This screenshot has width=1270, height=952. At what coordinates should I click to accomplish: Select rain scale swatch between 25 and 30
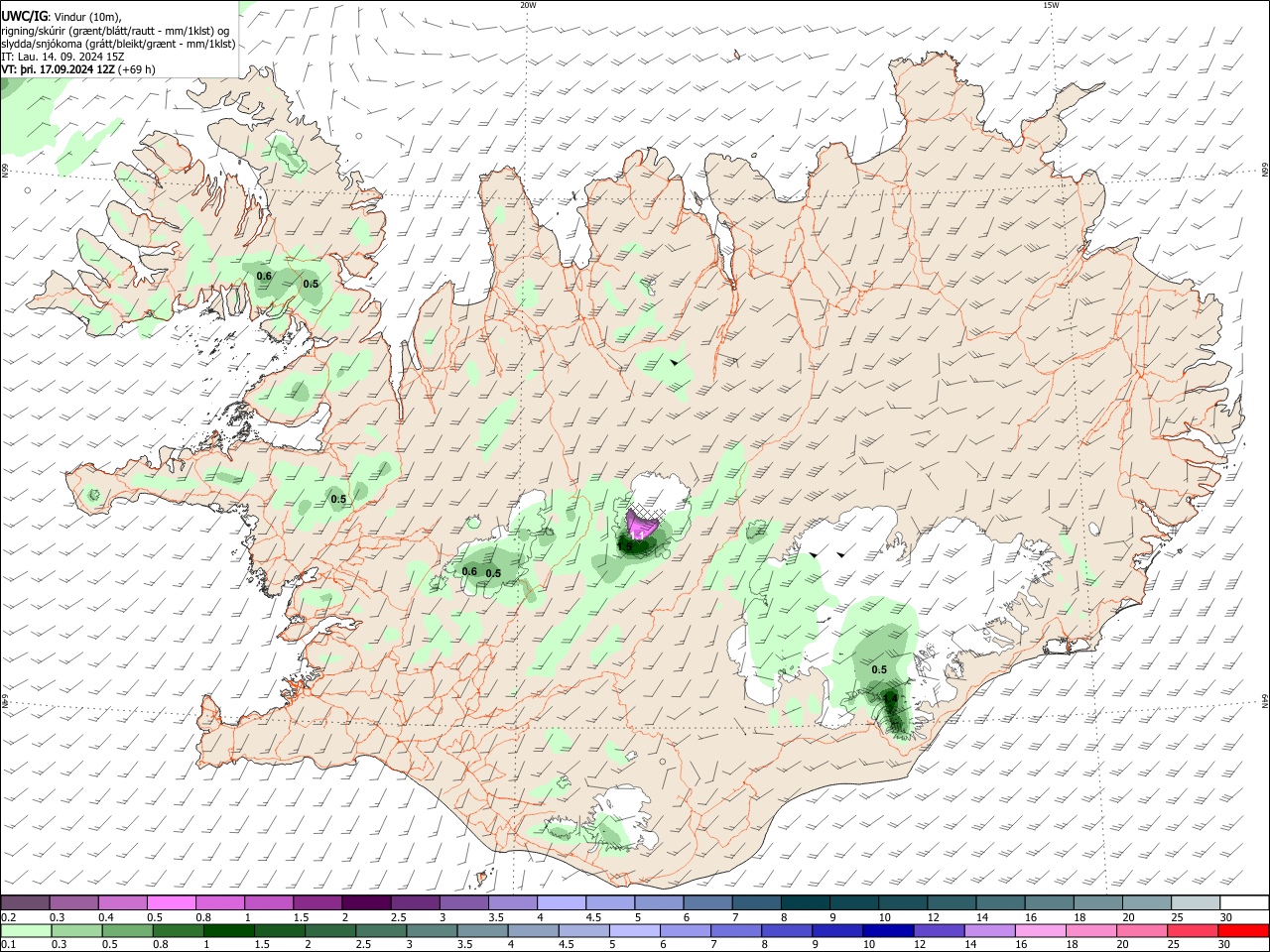(1194, 930)
